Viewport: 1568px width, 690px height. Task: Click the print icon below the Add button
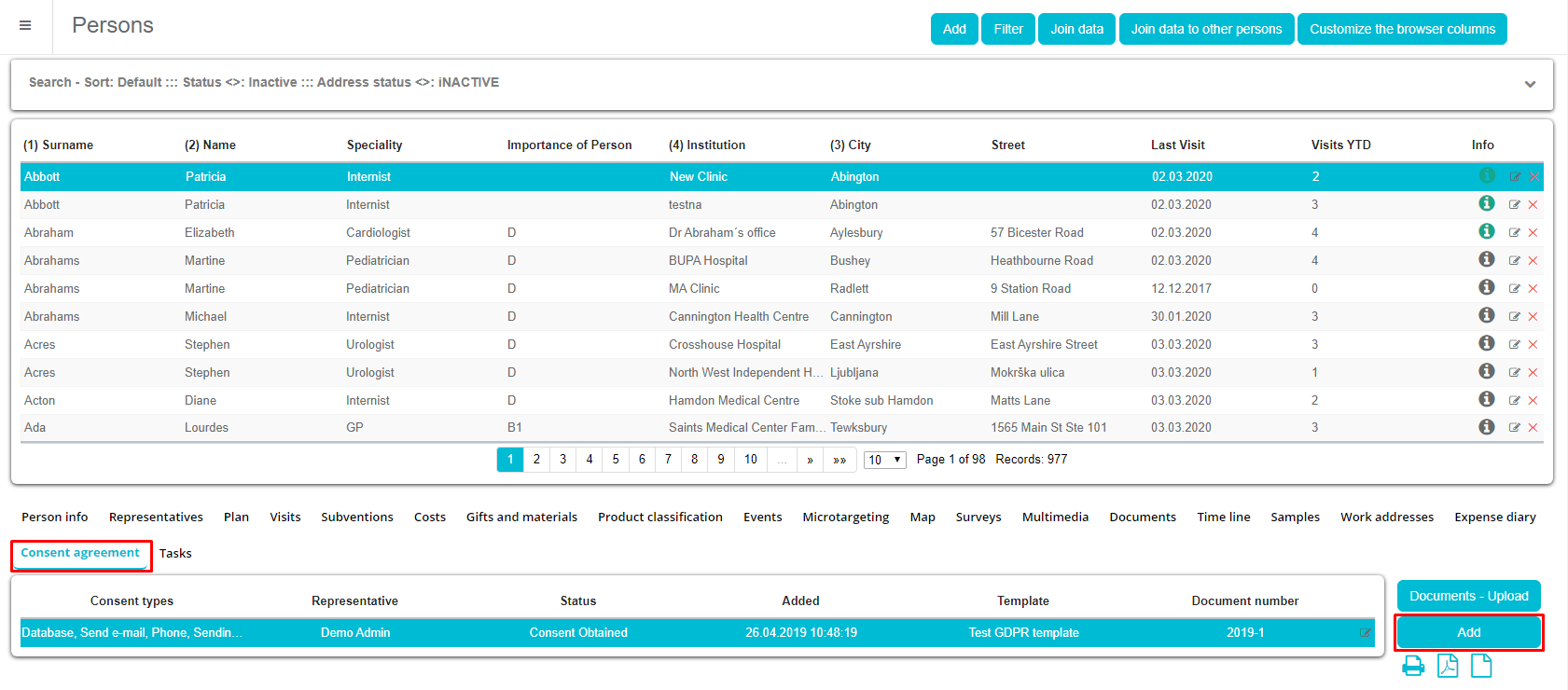coord(1413,666)
